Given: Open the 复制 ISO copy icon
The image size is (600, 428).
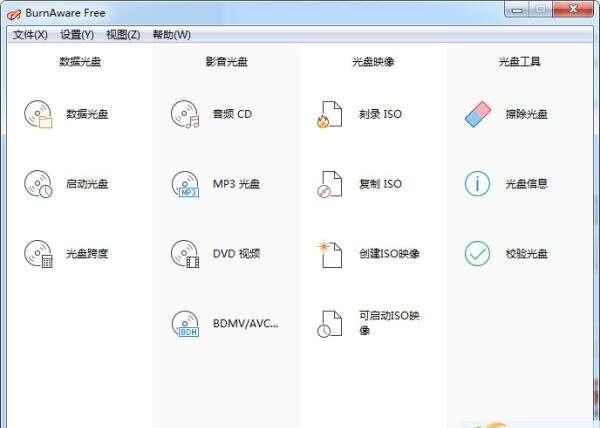Looking at the screenshot, I should (330, 184).
